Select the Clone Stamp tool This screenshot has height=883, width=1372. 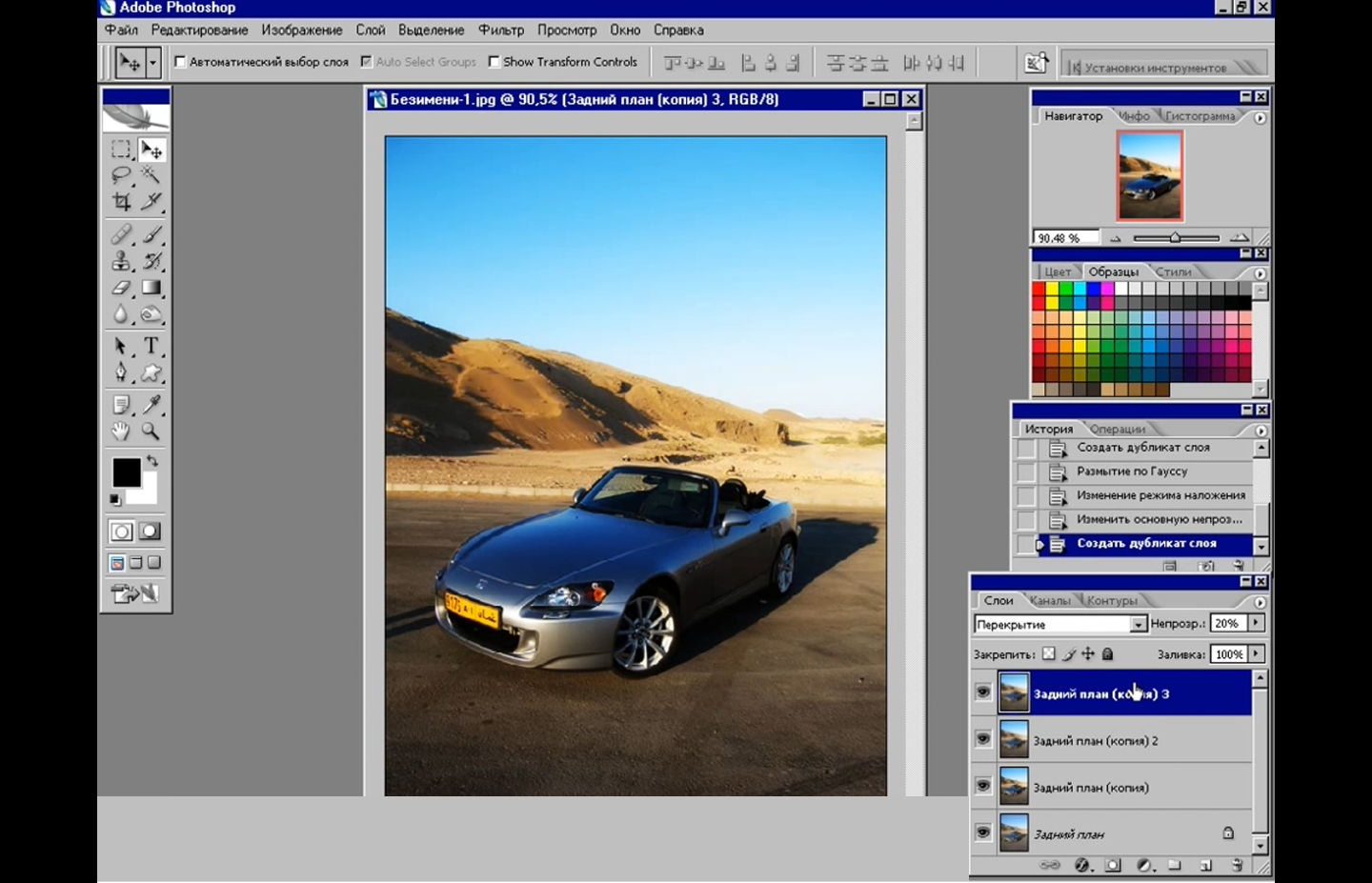coord(120,260)
